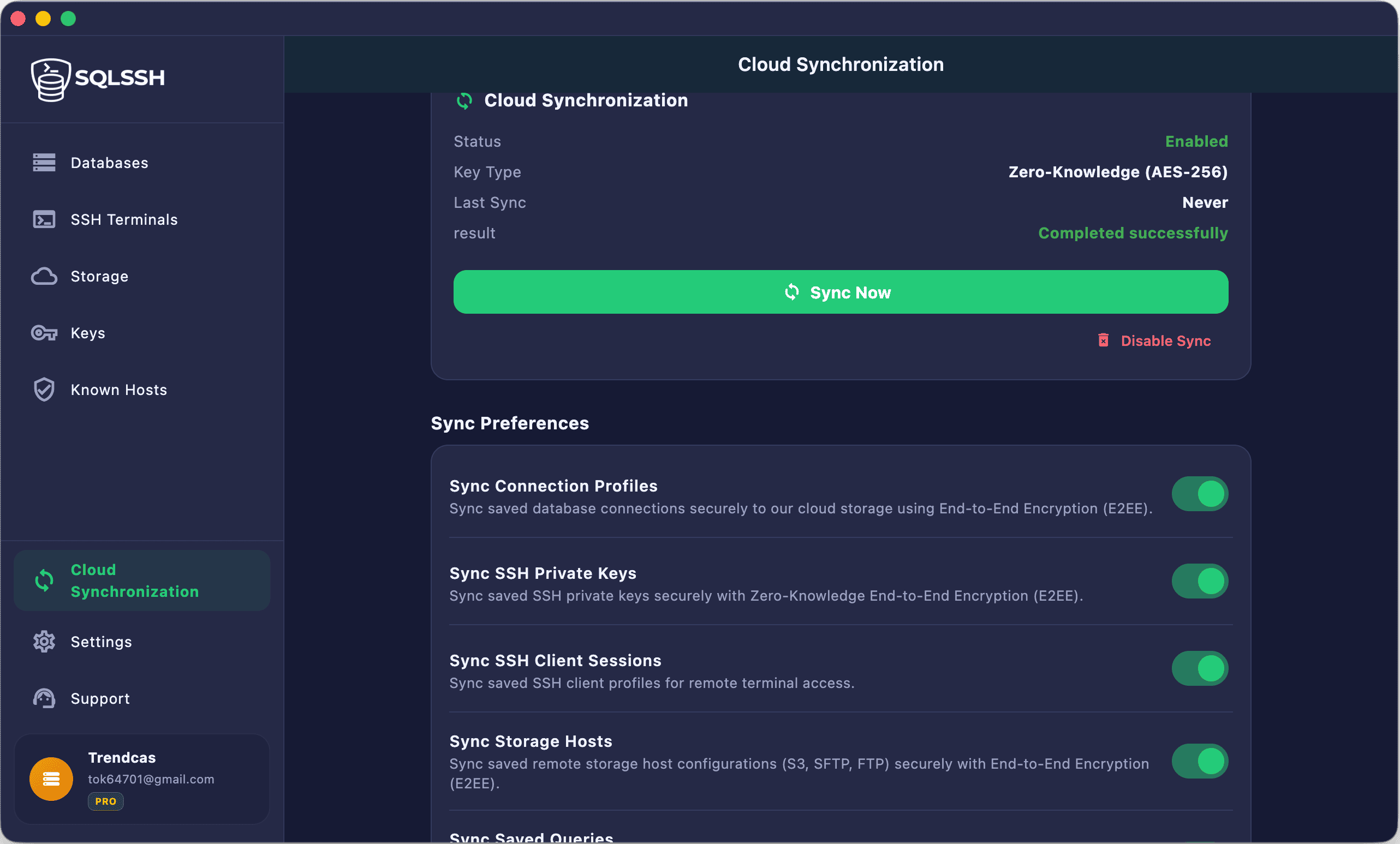
Task: Click the Never last sync value
Action: 1205,202
